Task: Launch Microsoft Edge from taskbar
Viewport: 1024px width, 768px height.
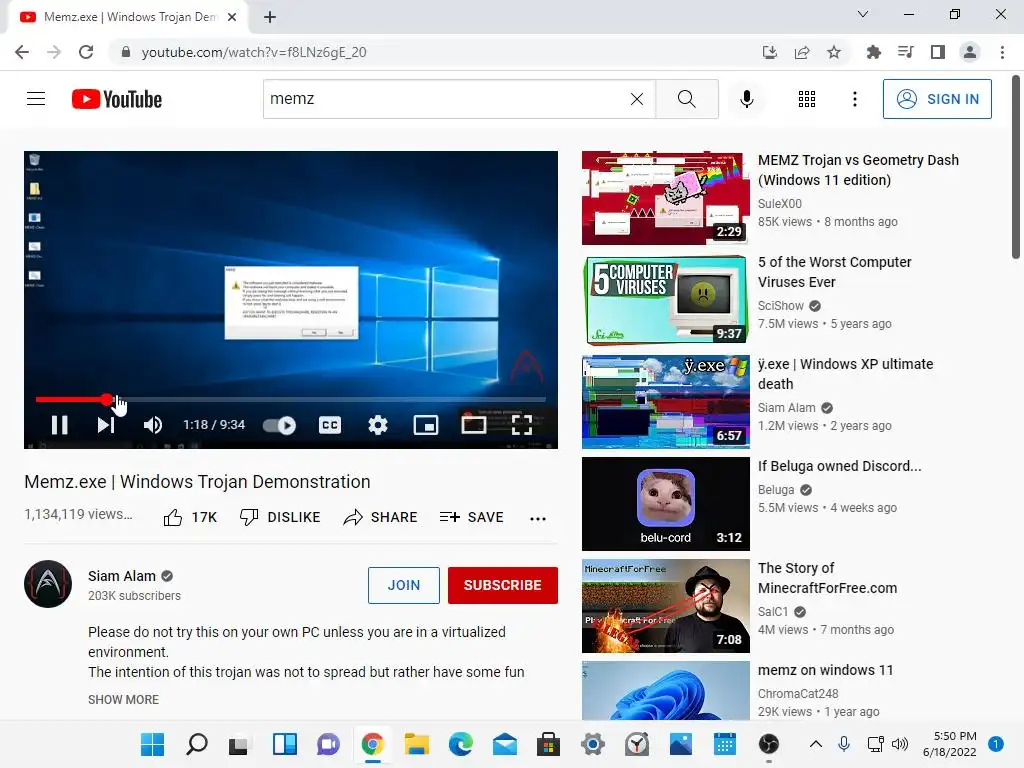Action: pyautogui.click(x=460, y=744)
